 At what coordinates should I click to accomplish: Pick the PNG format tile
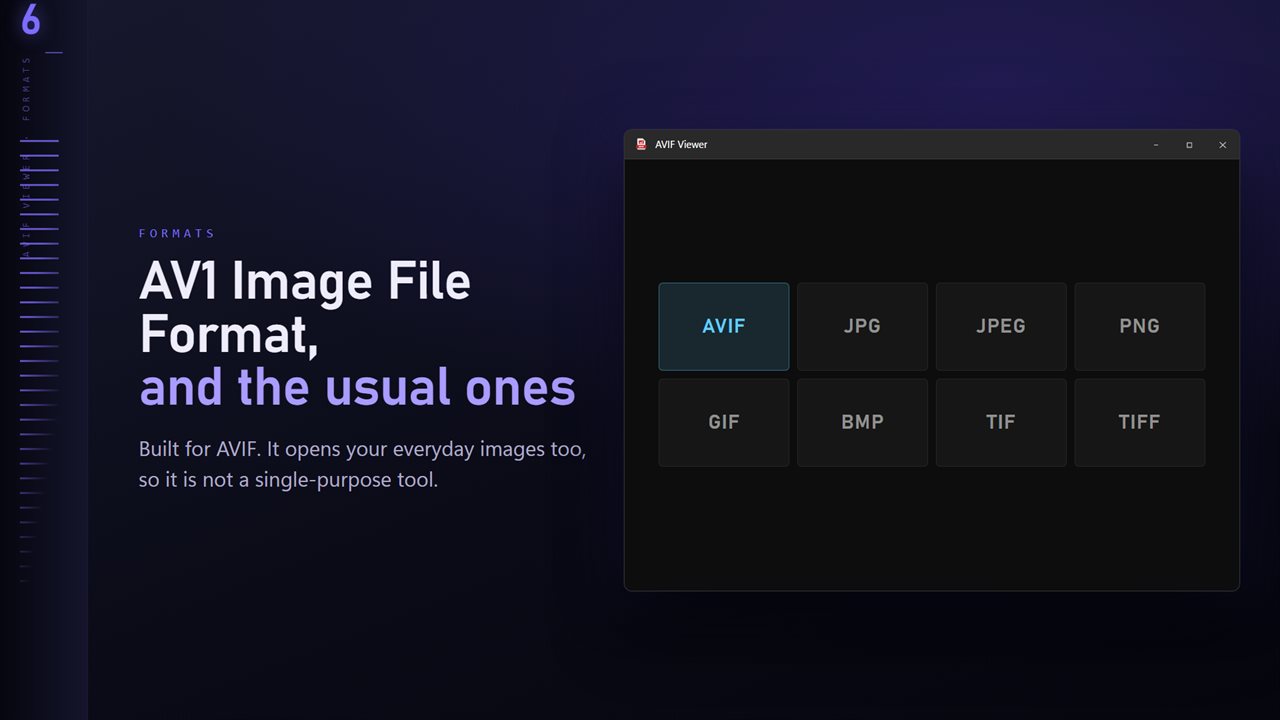tap(1140, 326)
